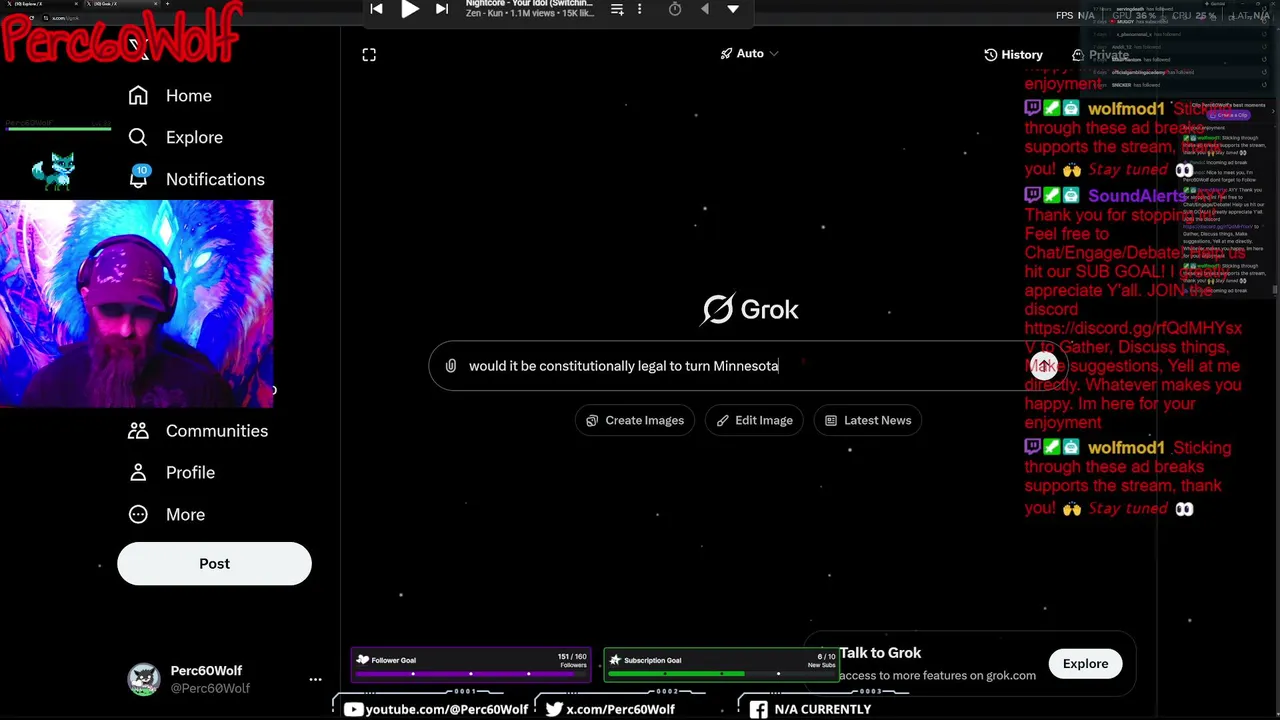Toggle Private chat mode

(x=1100, y=55)
